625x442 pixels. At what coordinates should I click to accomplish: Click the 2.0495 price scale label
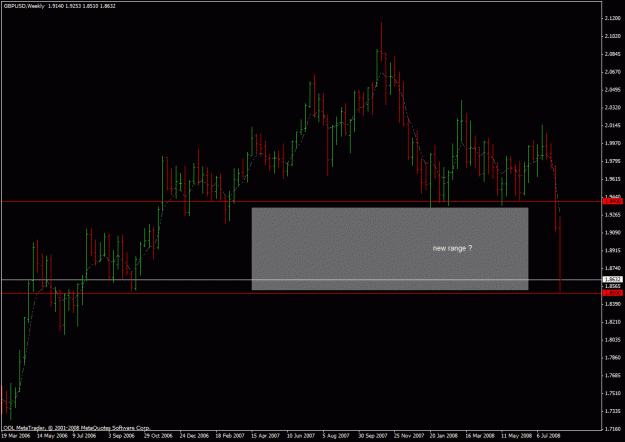613,90
